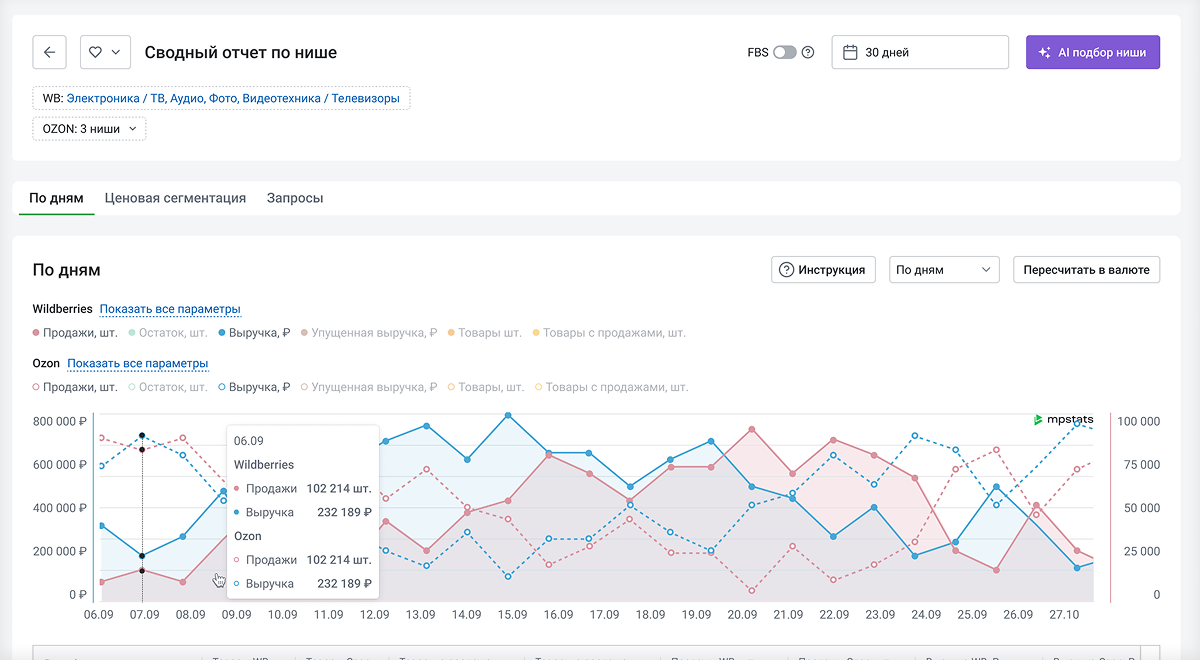Click the 800 000 ₽ axis label
This screenshot has width=1200, height=660.
click(x=61, y=421)
